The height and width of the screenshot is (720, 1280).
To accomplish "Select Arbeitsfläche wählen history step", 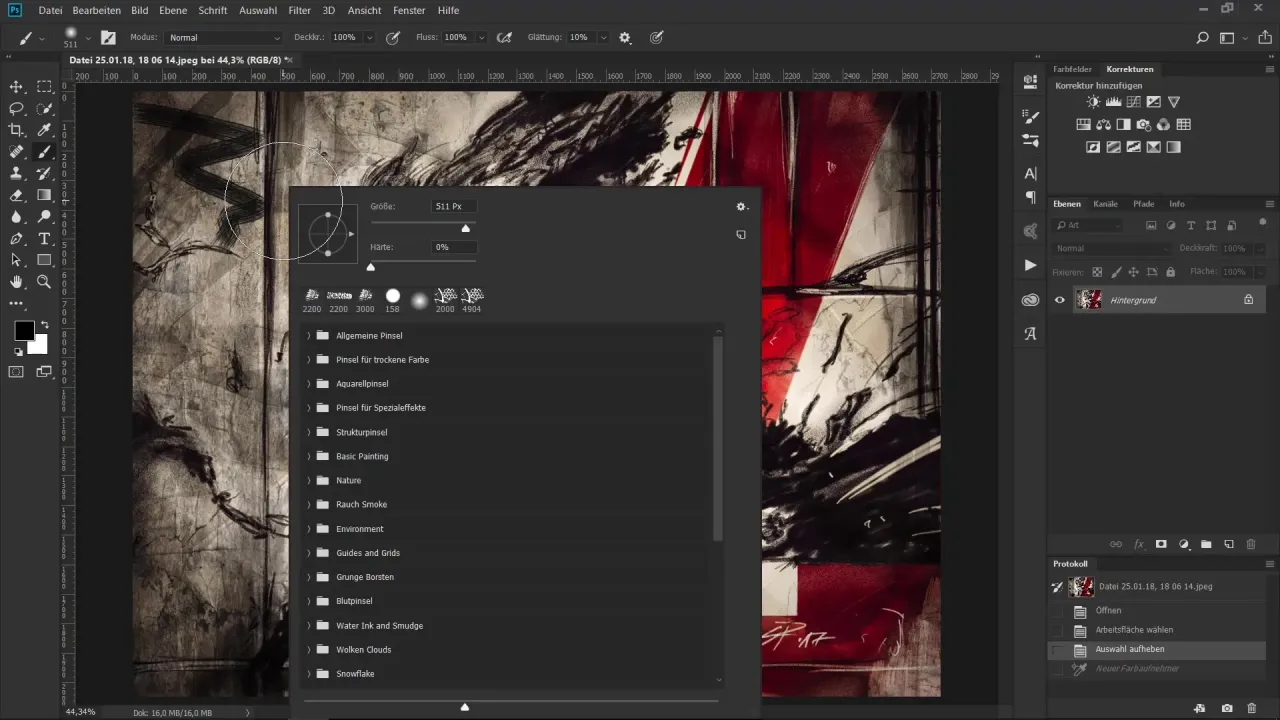I will pos(1134,630).
